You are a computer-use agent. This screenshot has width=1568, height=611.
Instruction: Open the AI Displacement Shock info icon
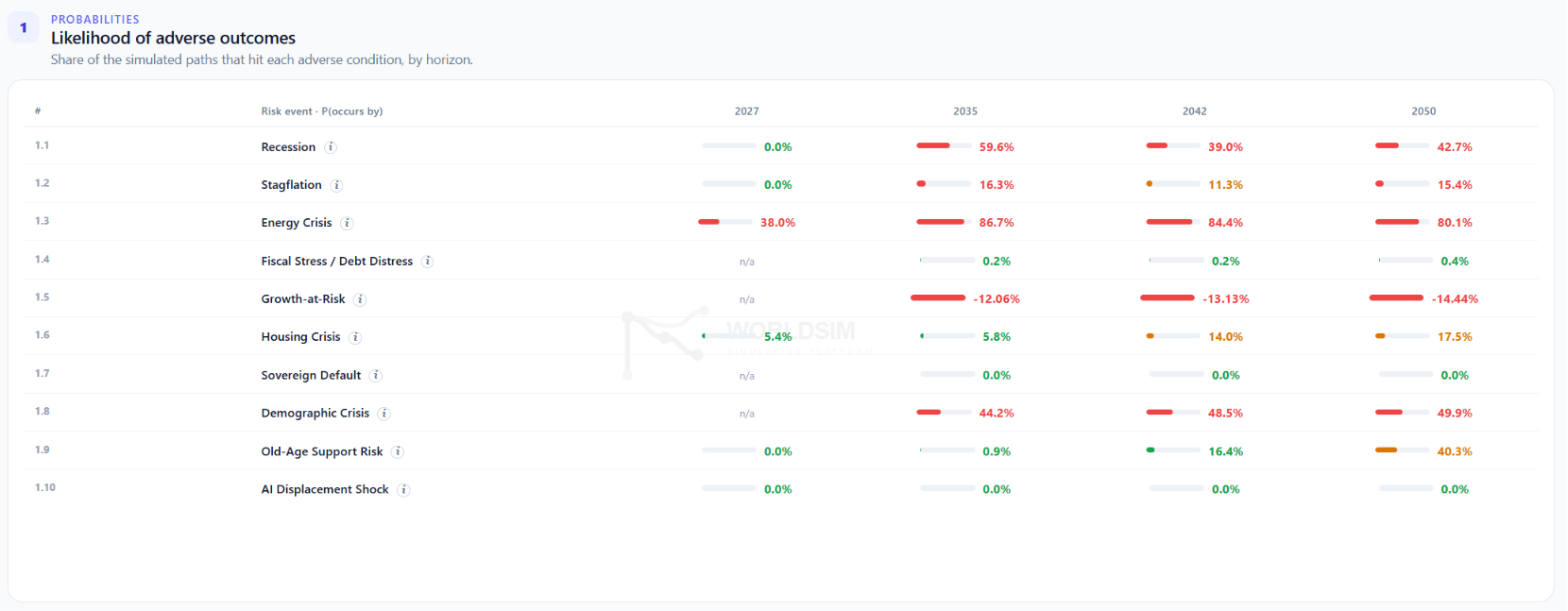[403, 490]
